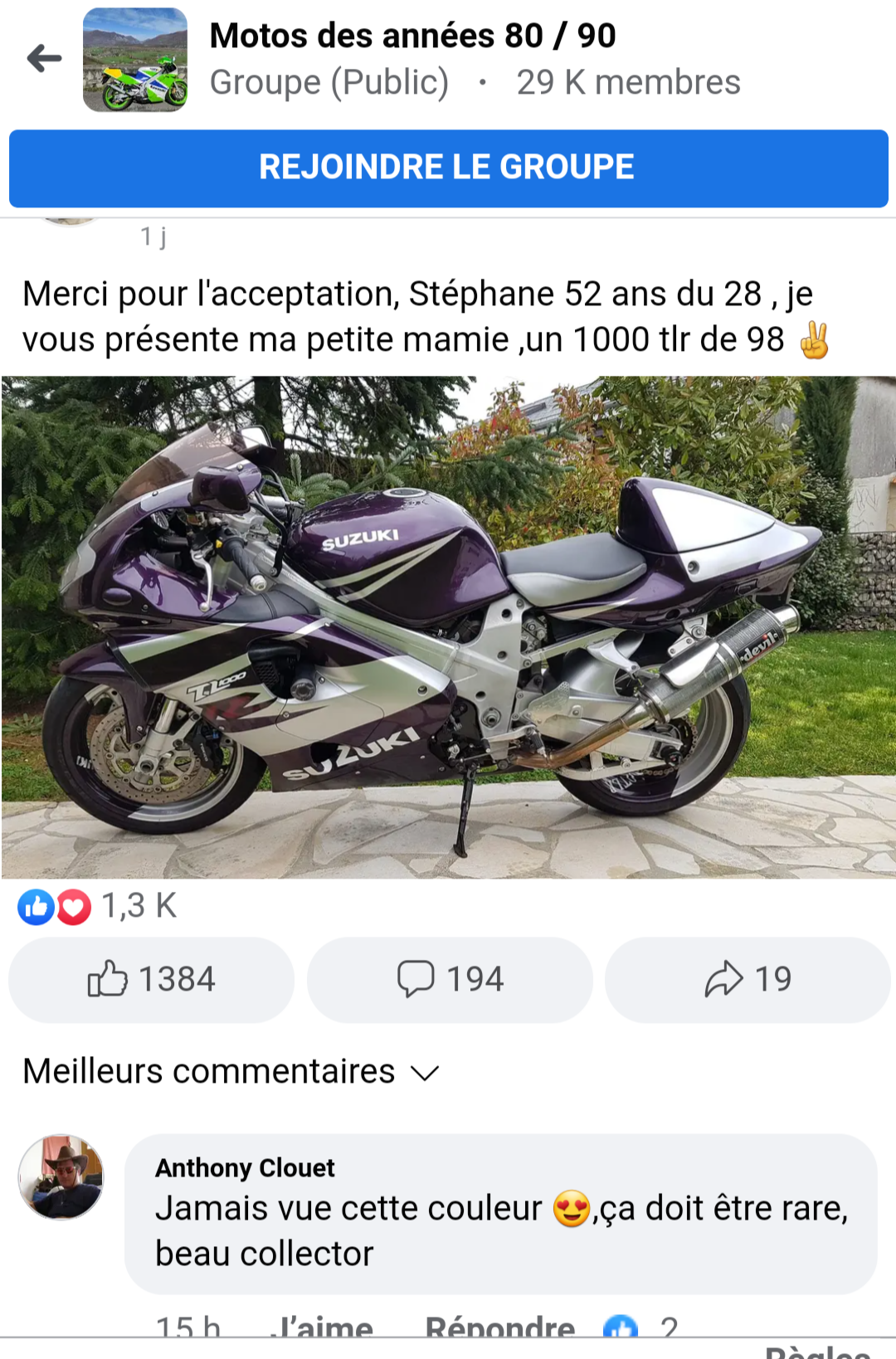This screenshot has width=896, height=1359.
Task: Open the Règles tab at the bottom
Action: point(817,1351)
